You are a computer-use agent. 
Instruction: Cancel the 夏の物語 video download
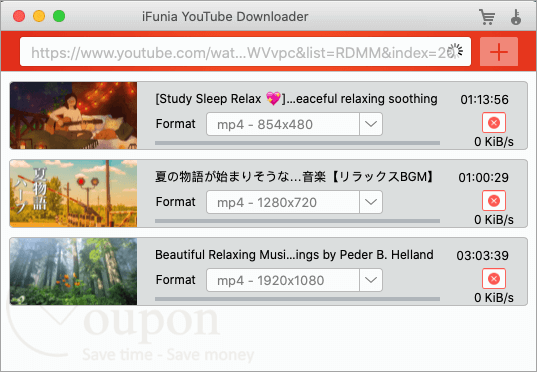pyautogui.click(x=494, y=200)
